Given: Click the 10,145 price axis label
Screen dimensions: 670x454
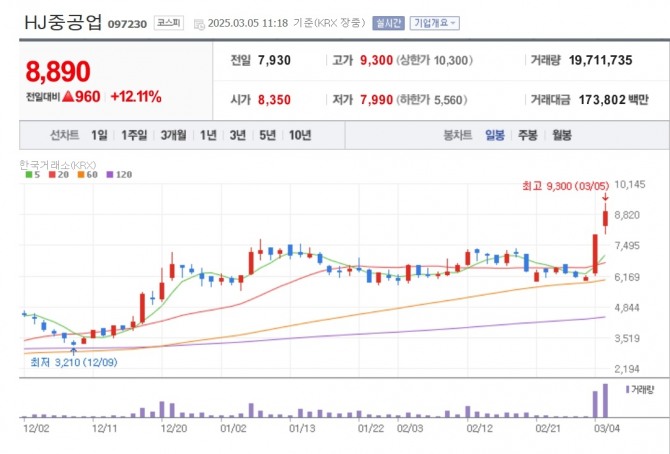Looking at the screenshot, I should click(x=629, y=185).
